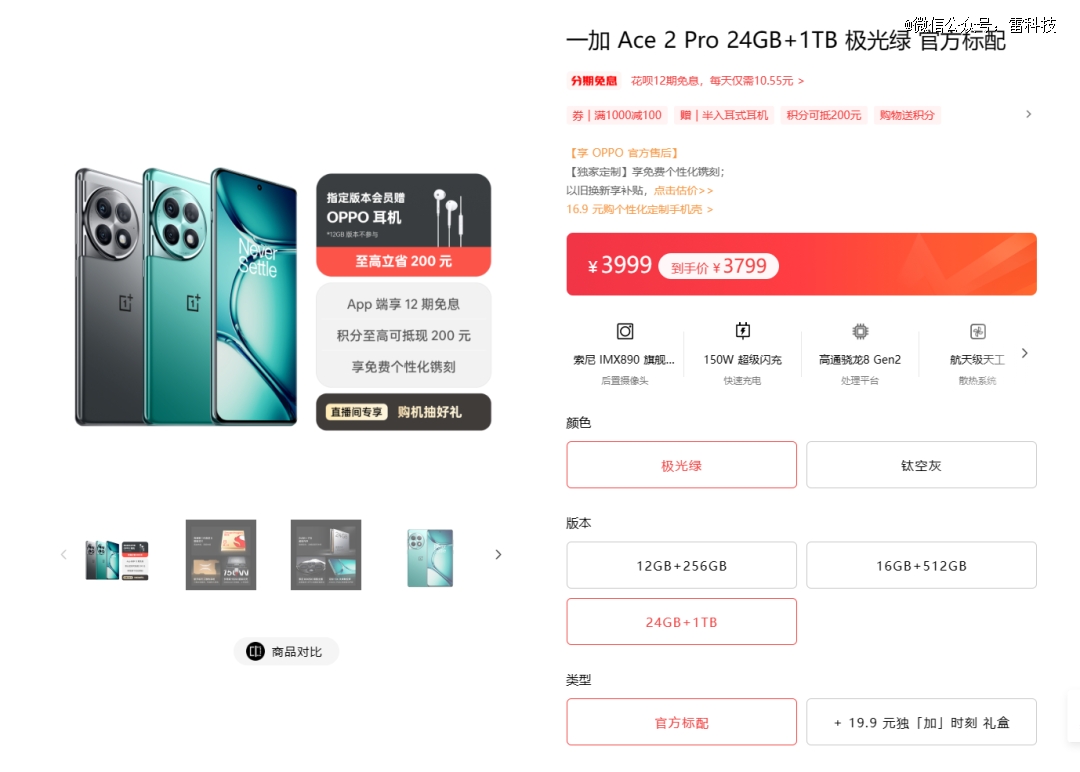Image resolution: width=1080 pixels, height=772 pixels.
Task: Open the 商品对比 compare icon
Action: pyautogui.click(x=256, y=651)
